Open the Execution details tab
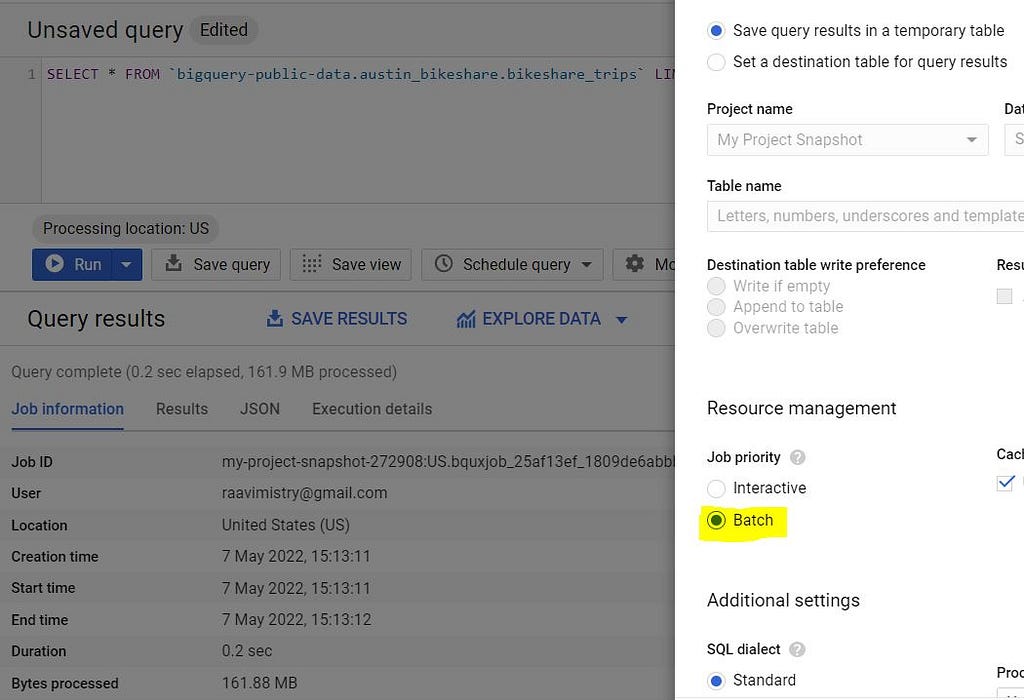The height and width of the screenshot is (700, 1024). click(x=372, y=409)
